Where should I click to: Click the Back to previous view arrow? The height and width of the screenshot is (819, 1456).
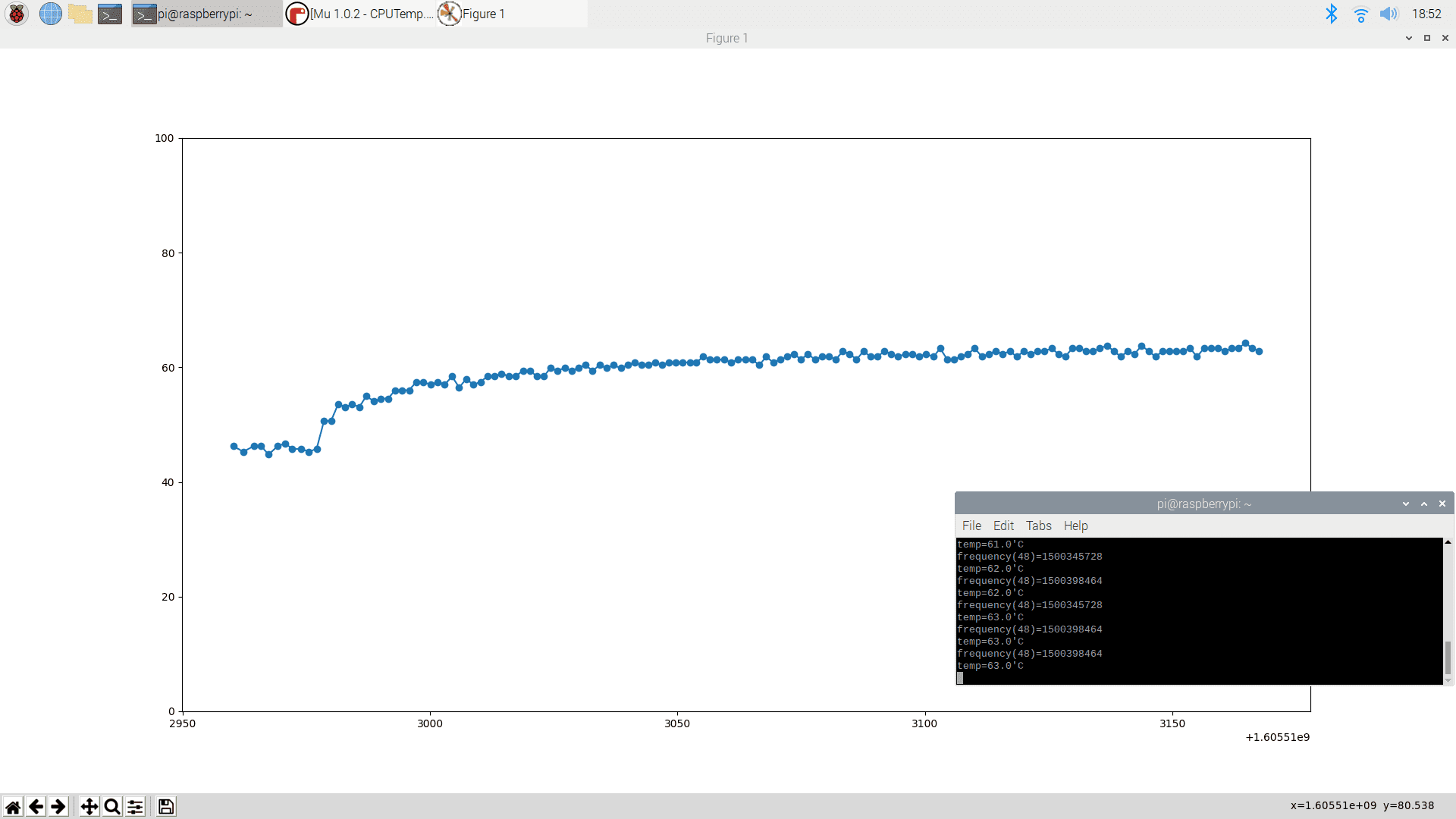(36, 806)
